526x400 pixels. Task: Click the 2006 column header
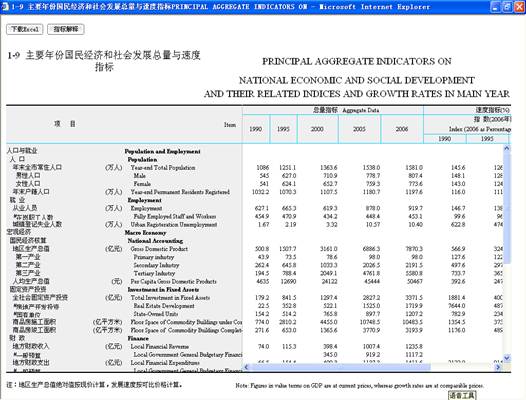402,129
